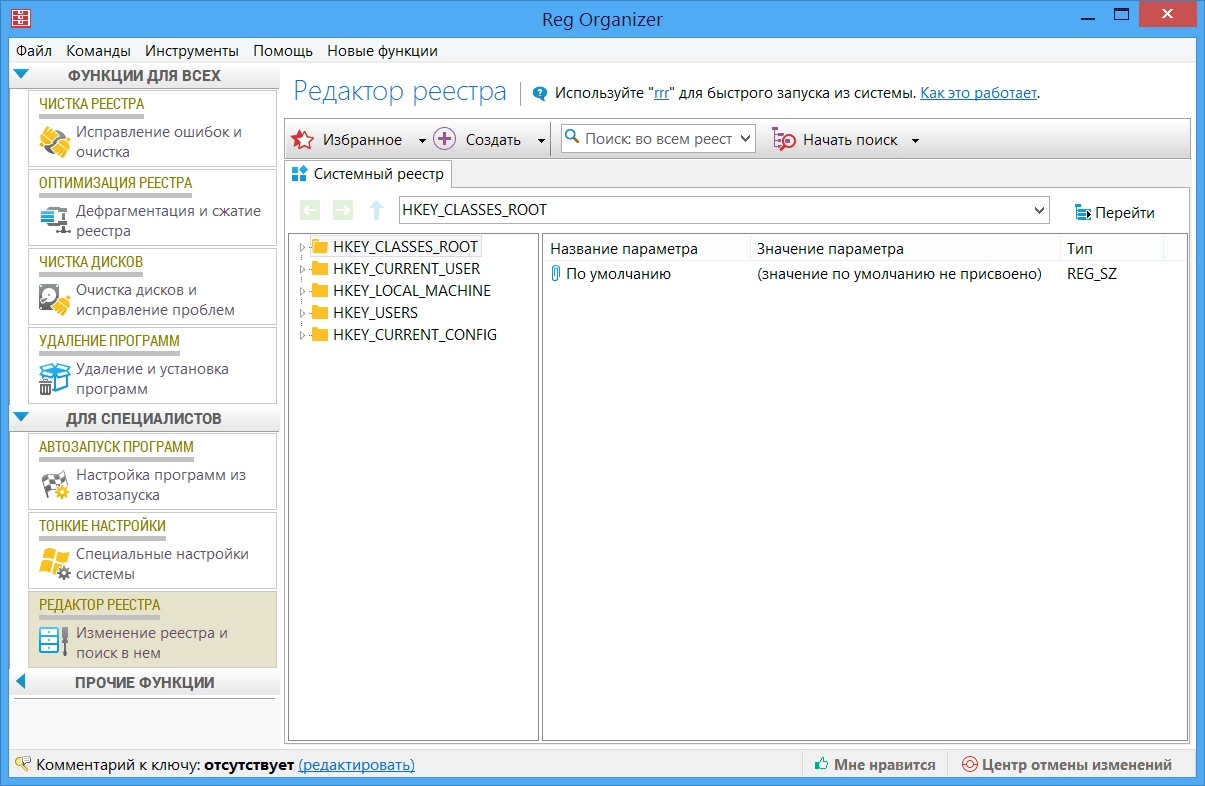
Task: Click the Начать поиск binoculars icon
Action: tap(784, 140)
